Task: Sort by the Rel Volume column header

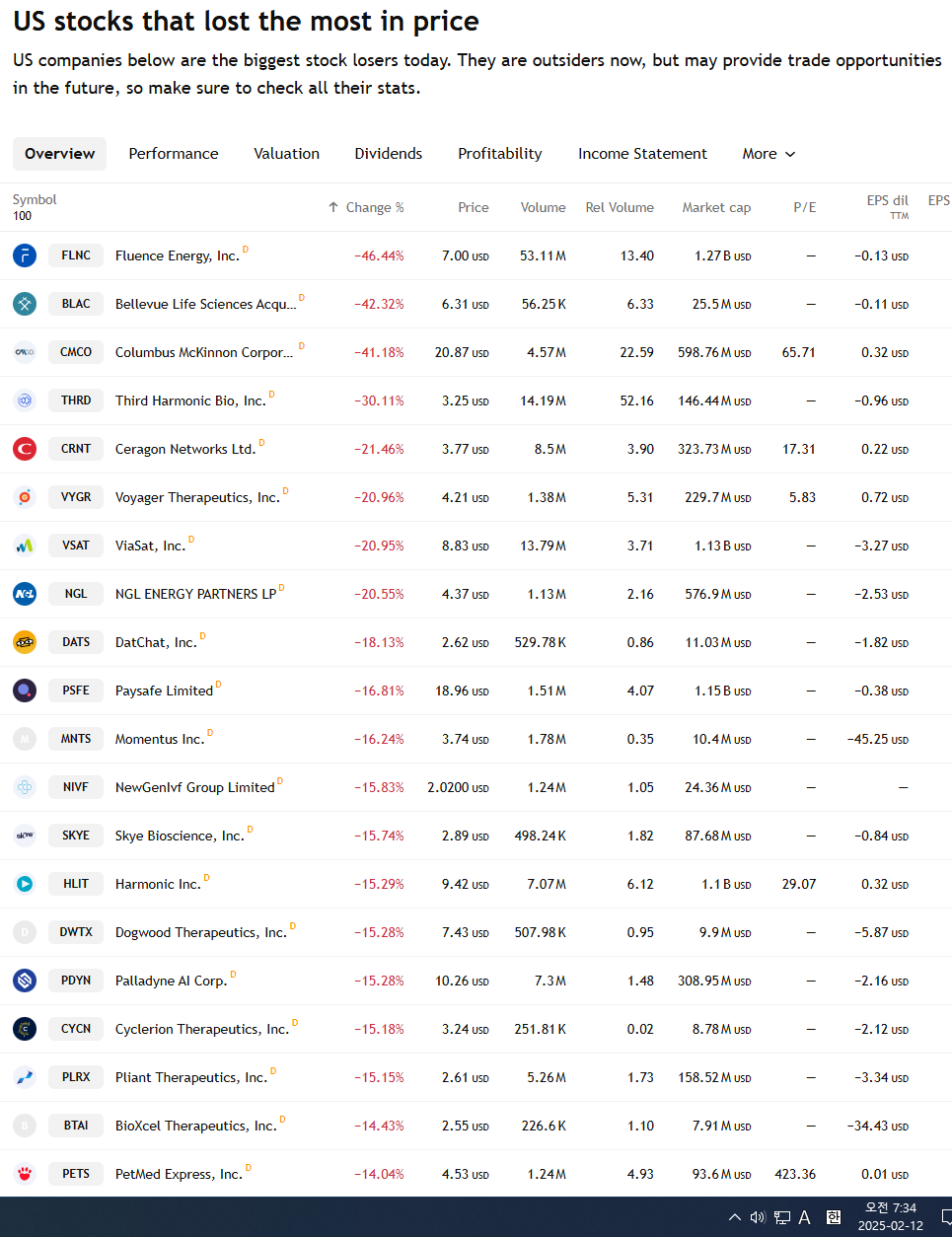Action: pos(620,207)
